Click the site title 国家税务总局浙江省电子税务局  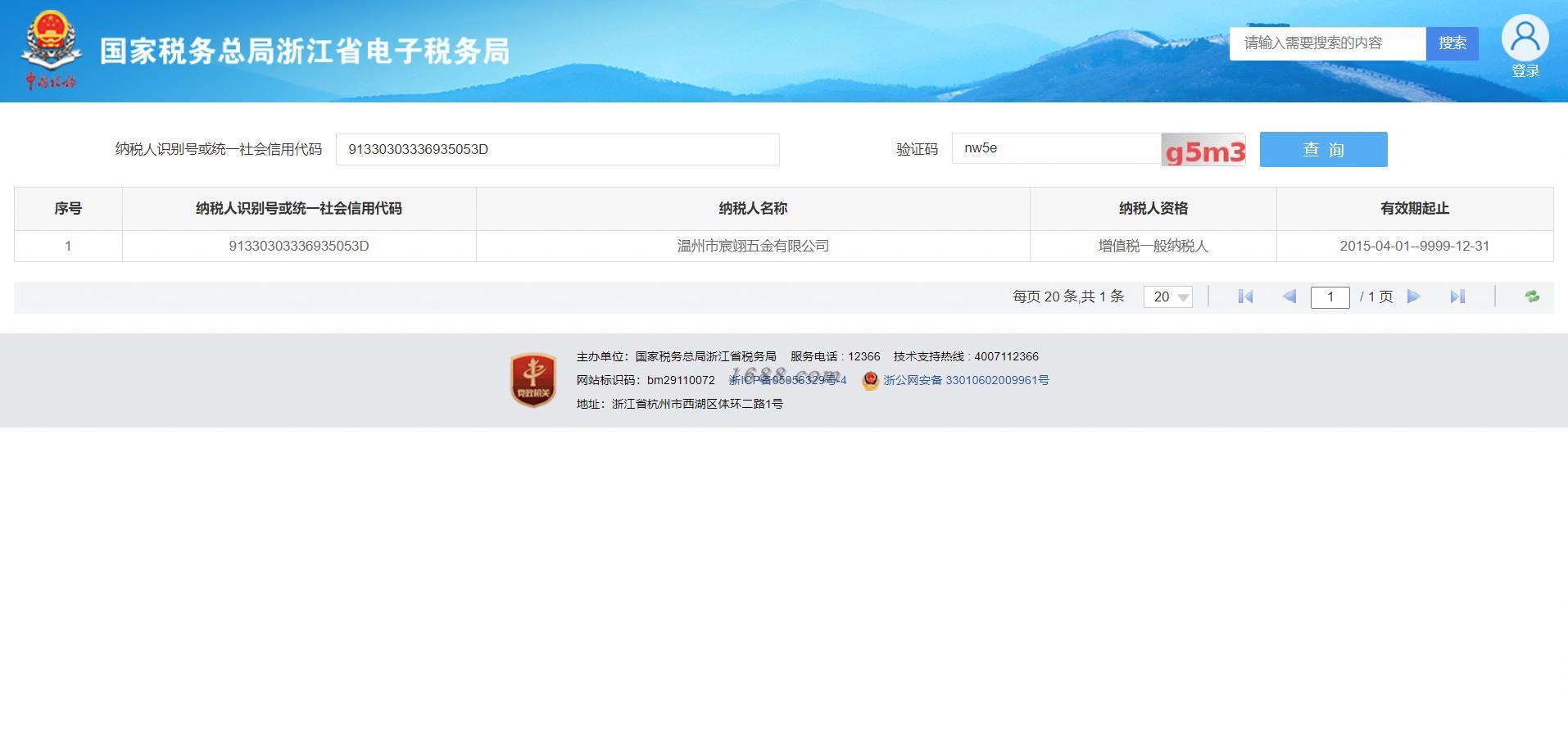305,51
